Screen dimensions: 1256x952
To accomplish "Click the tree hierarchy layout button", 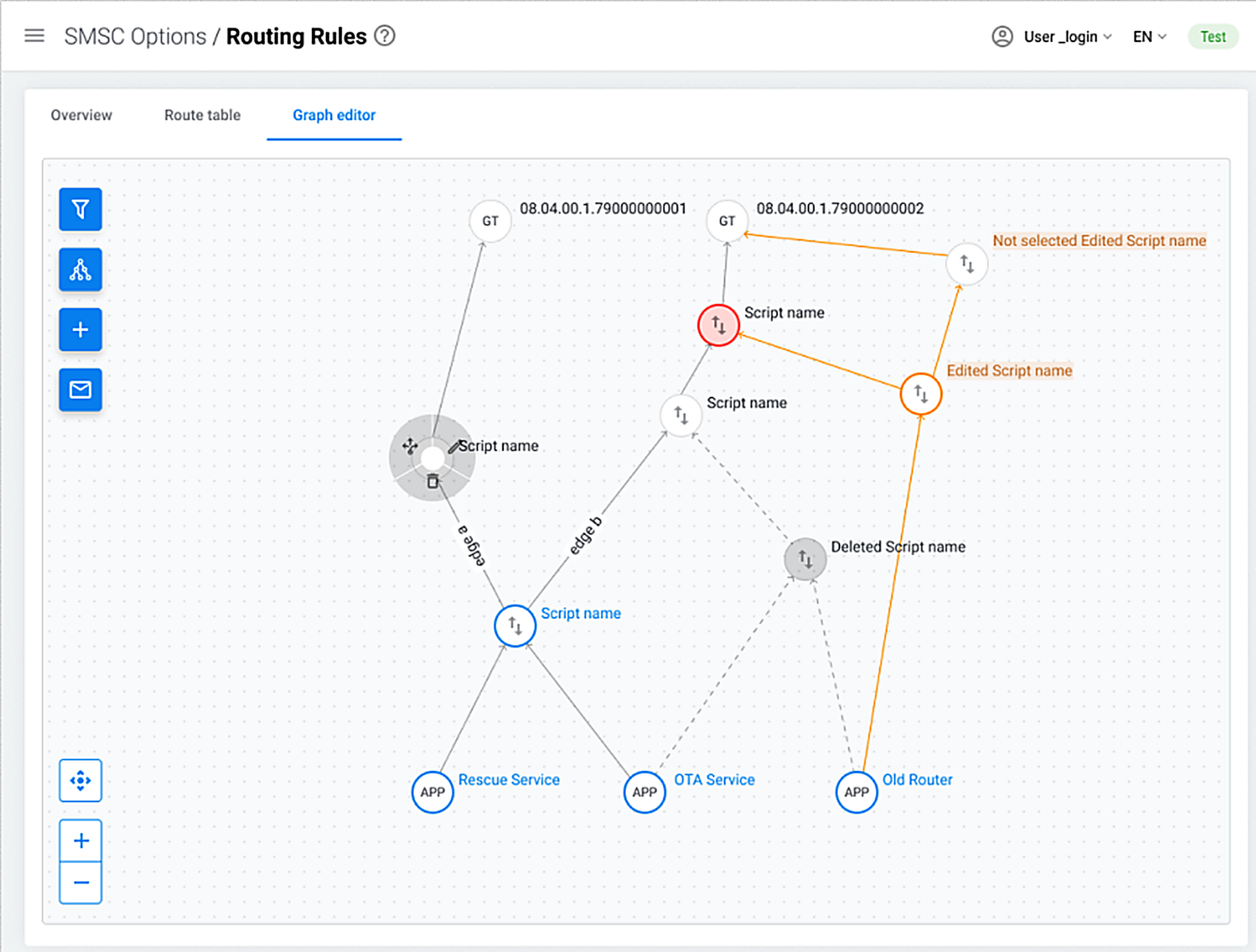I will 80,269.
